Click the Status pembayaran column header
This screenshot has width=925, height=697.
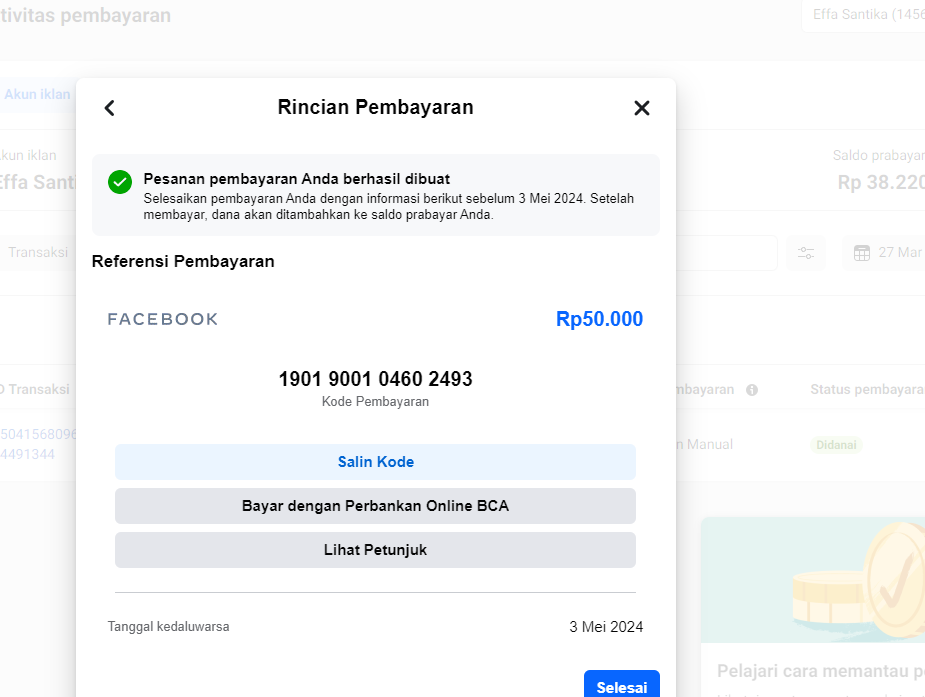(867, 390)
